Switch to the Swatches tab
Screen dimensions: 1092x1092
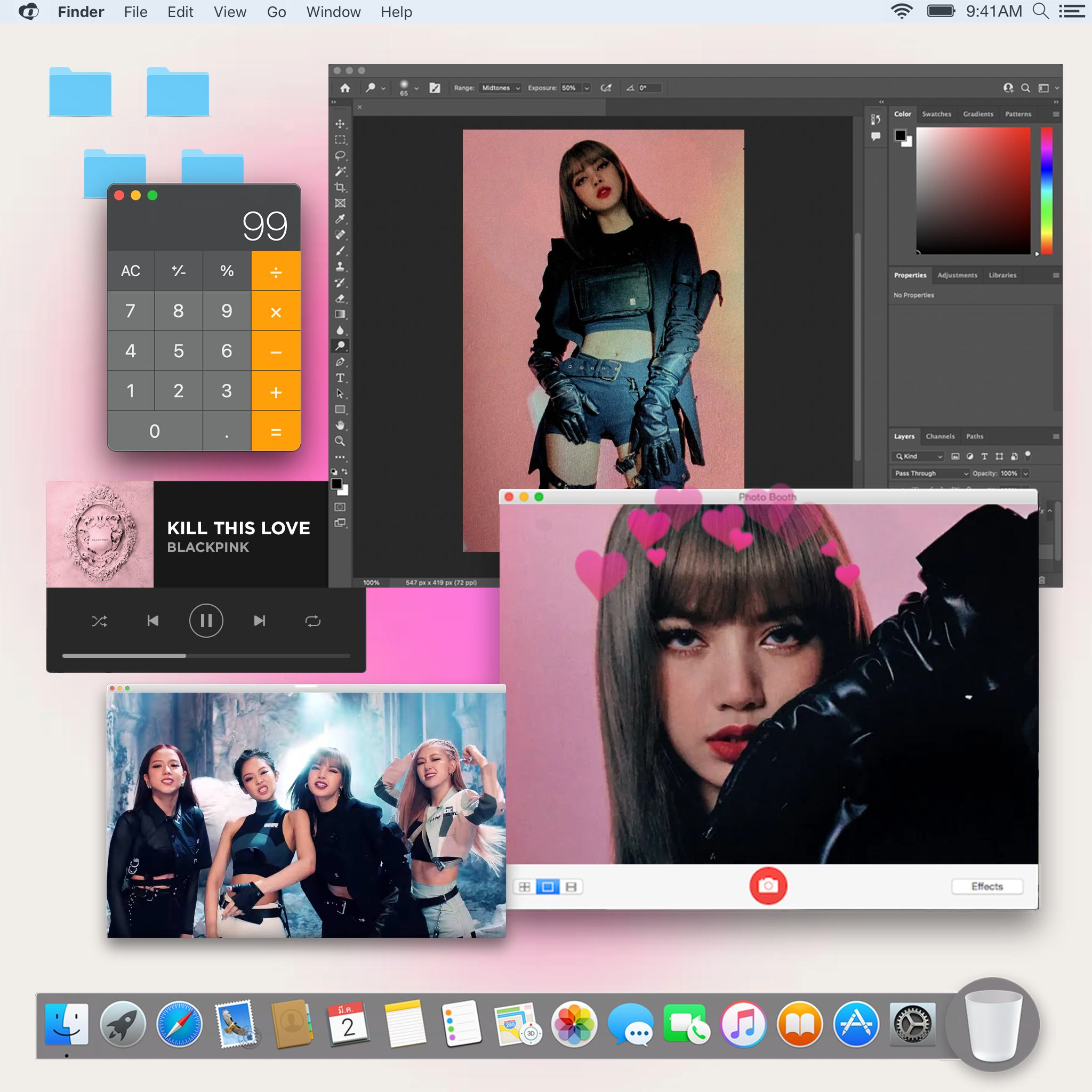coord(936,114)
